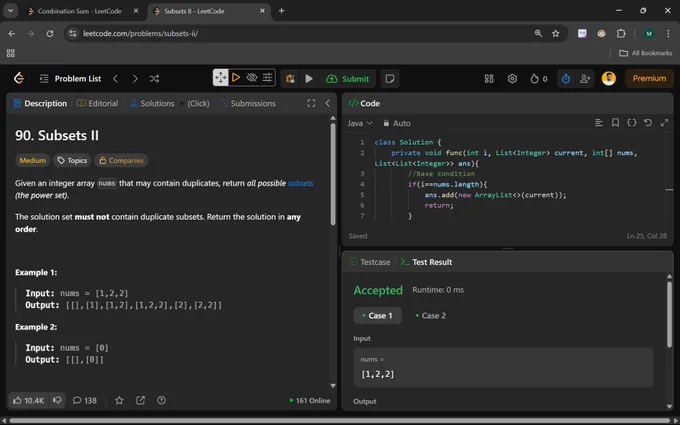The height and width of the screenshot is (425, 680).
Task: Run the code with play button
Action: 309,78
